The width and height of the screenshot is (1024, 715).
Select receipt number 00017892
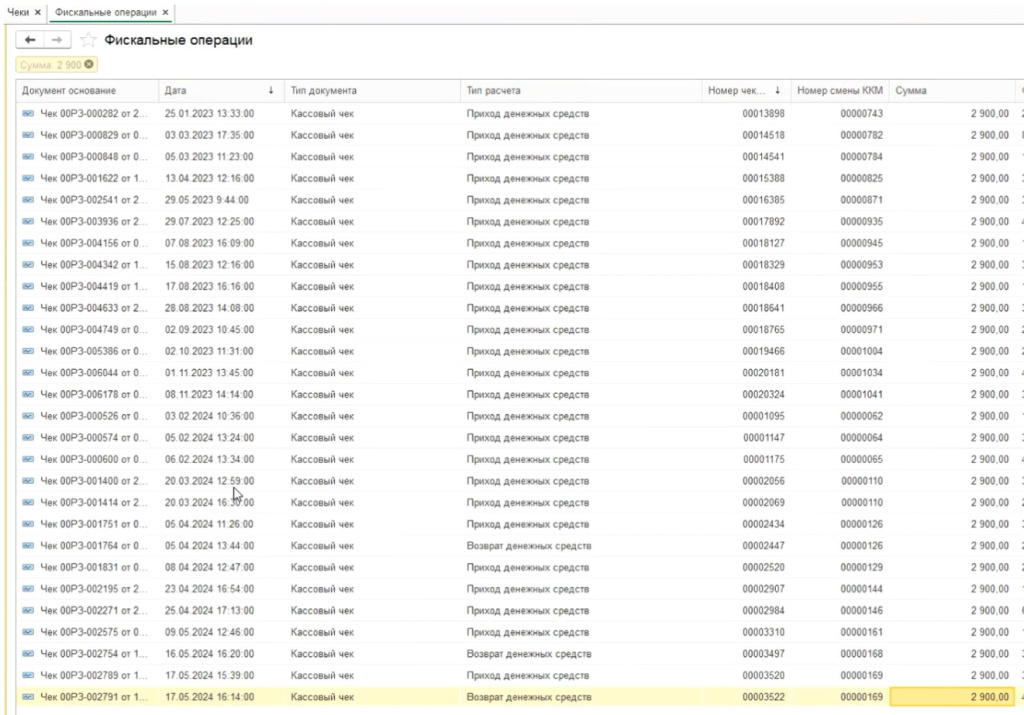coord(763,221)
